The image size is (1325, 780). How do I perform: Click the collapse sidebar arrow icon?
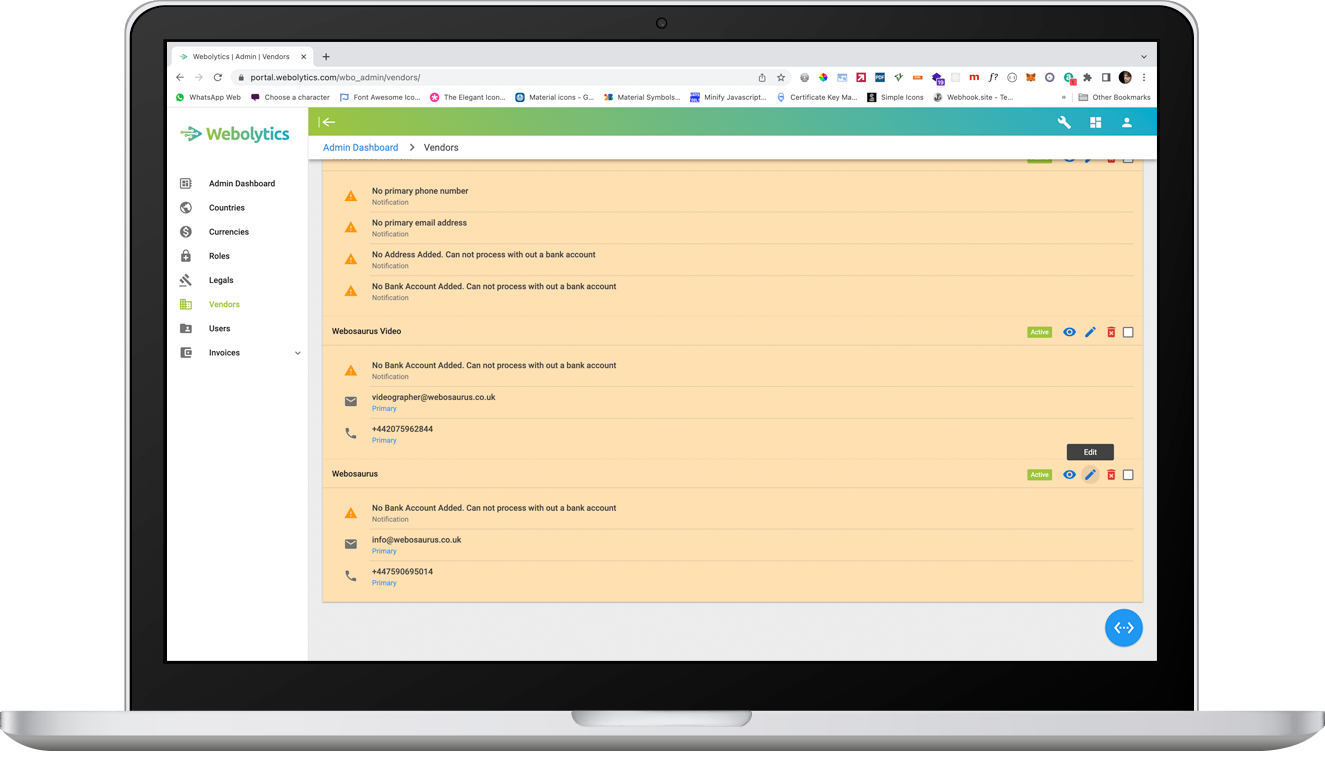[328, 122]
